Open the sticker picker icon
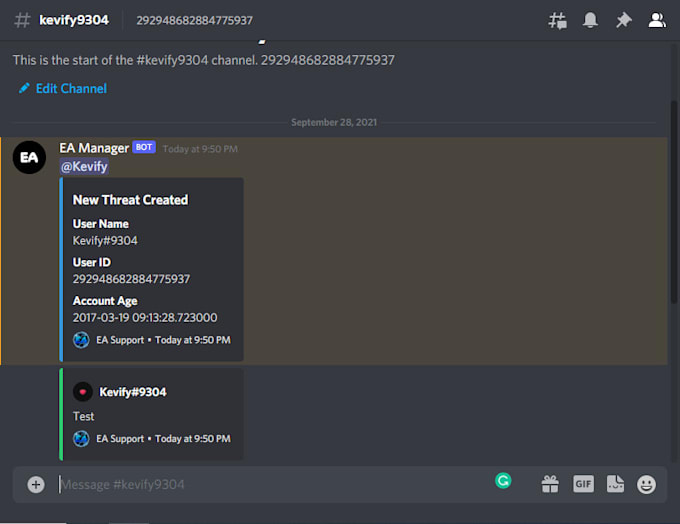 (x=615, y=484)
